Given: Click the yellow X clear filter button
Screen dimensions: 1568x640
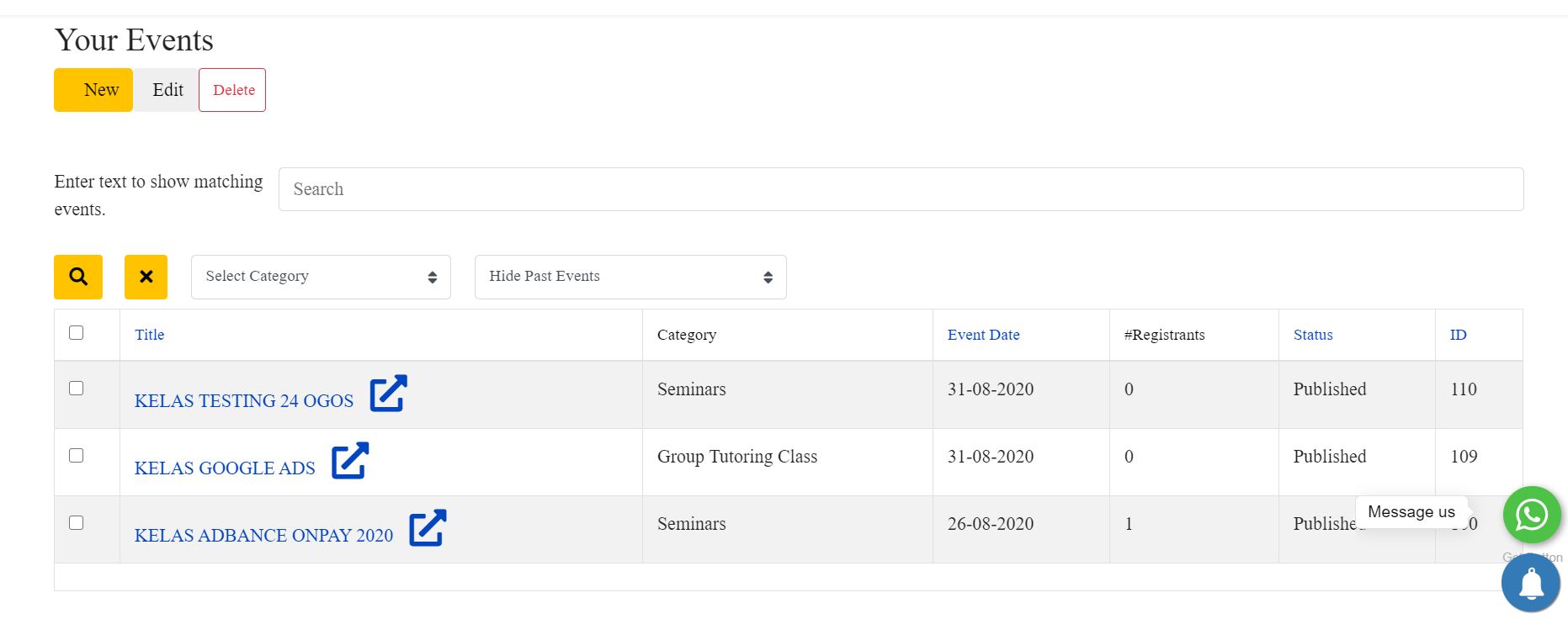Looking at the screenshot, I should coord(146,277).
